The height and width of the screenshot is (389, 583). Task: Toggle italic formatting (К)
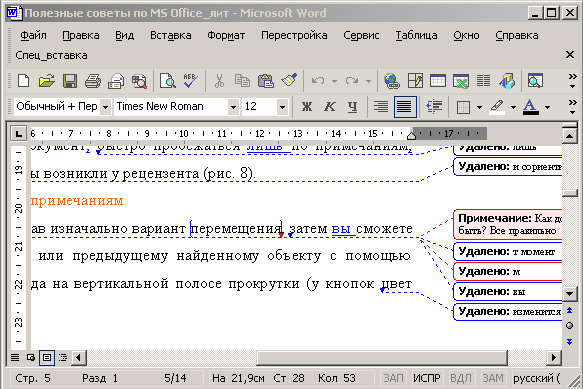coord(329,107)
